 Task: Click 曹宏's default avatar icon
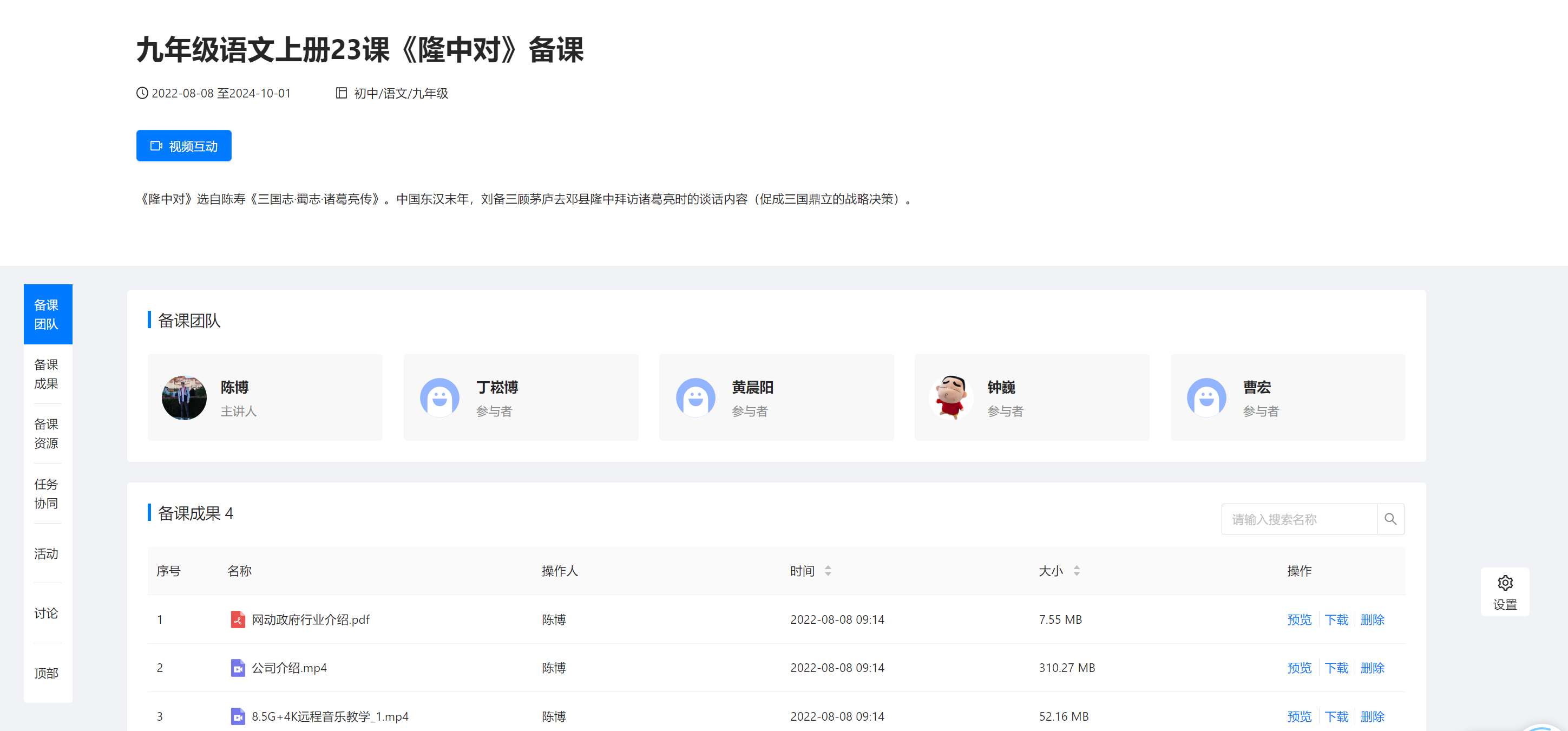click(1206, 398)
